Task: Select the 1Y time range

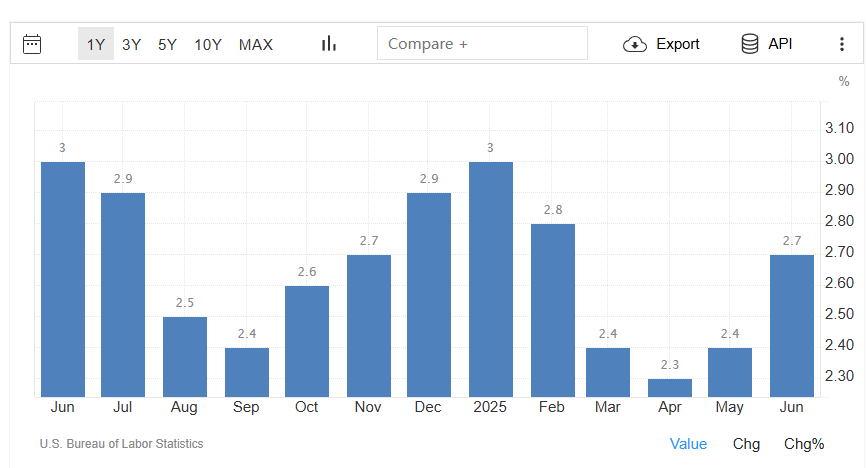Action: 96,44
